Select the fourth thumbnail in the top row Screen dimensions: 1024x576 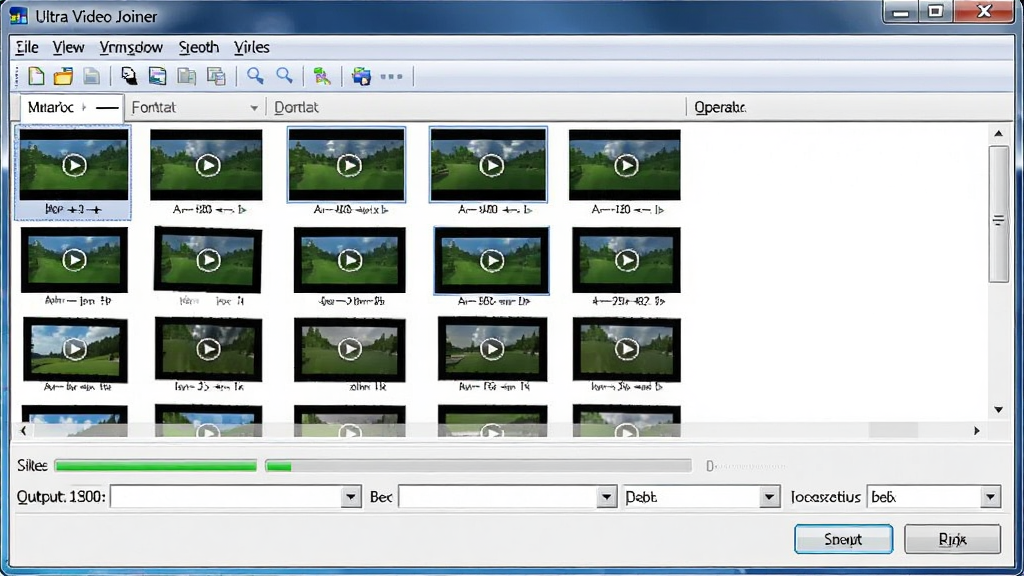(x=488, y=165)
